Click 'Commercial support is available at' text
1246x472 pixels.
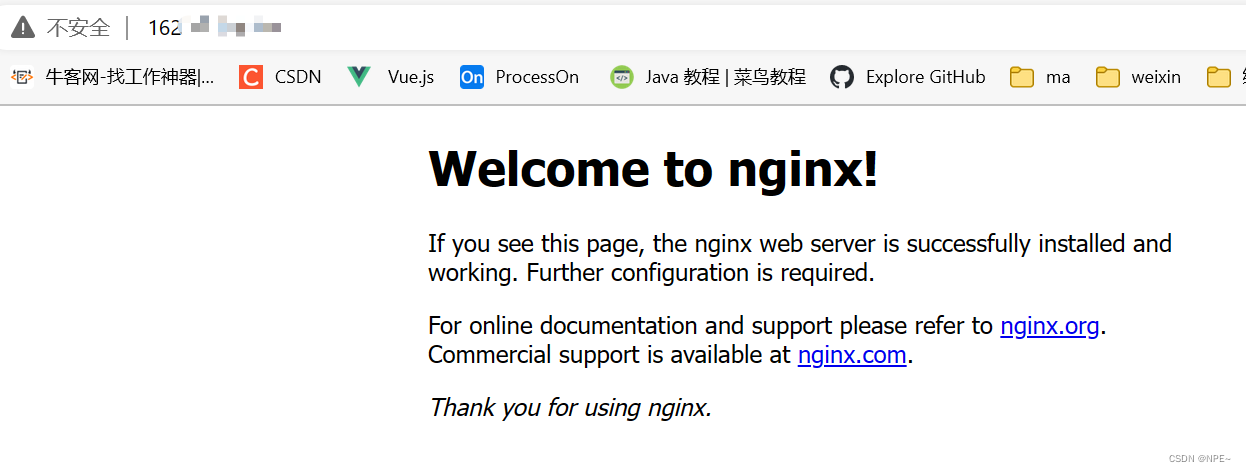(610, 355)
